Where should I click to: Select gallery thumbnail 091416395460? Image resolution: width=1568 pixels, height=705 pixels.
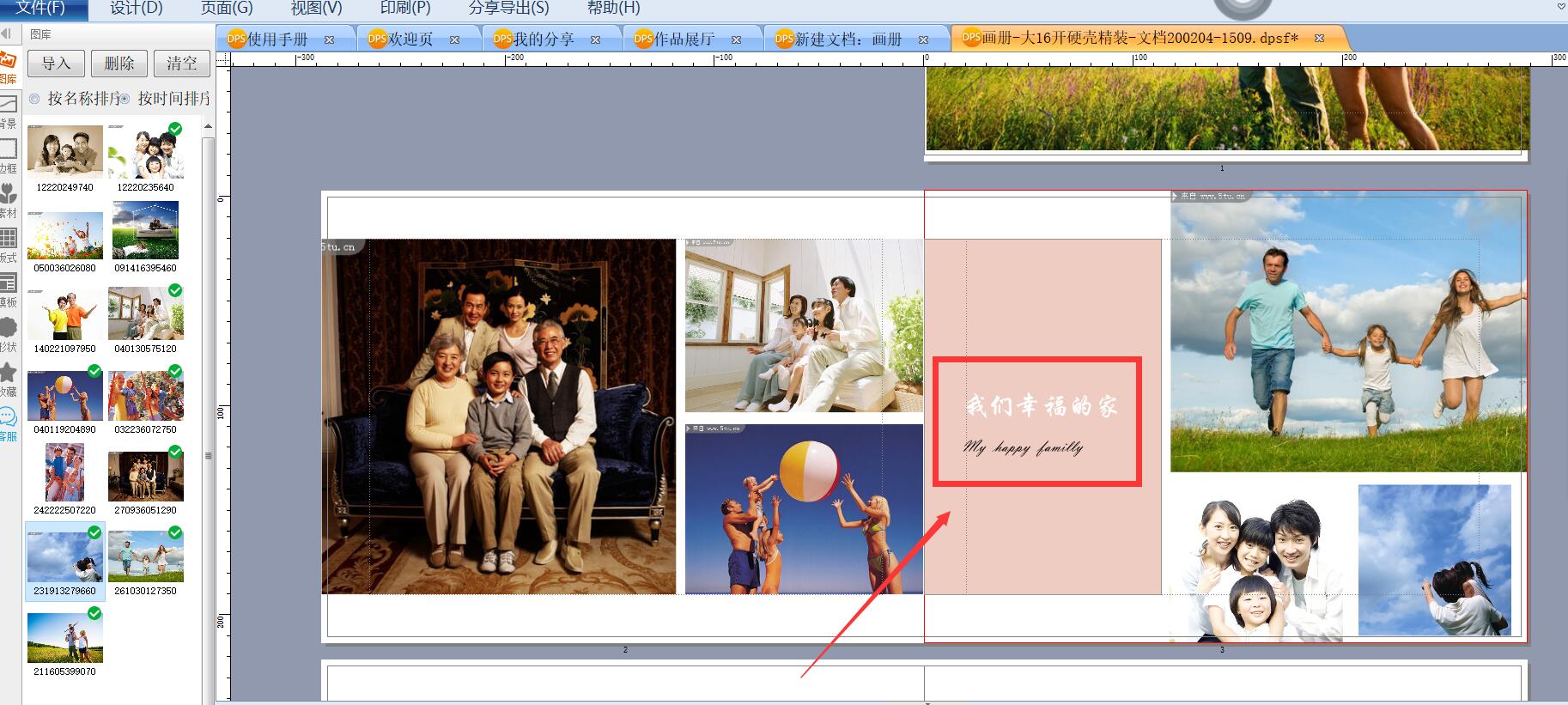[x=146, y=230]
